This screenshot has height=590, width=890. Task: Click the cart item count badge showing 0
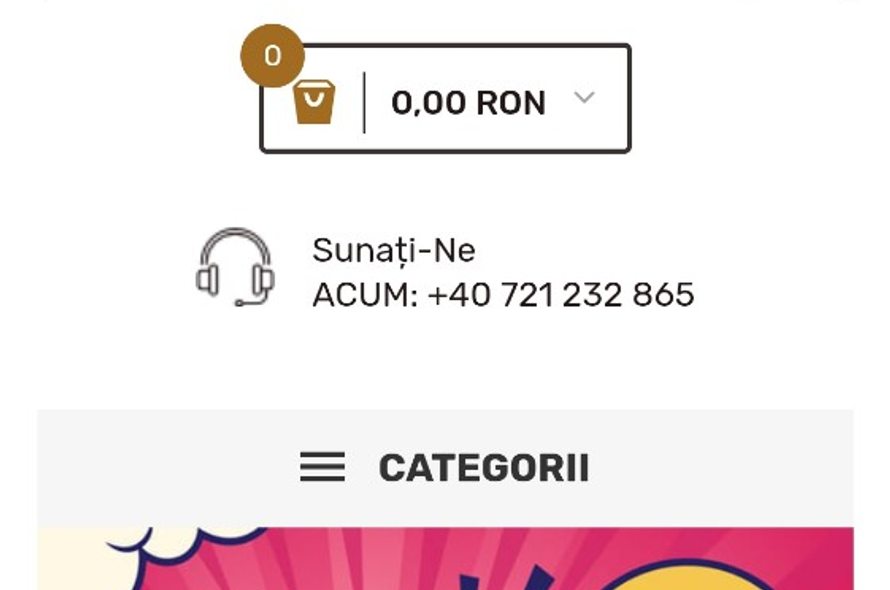(272, 56)
